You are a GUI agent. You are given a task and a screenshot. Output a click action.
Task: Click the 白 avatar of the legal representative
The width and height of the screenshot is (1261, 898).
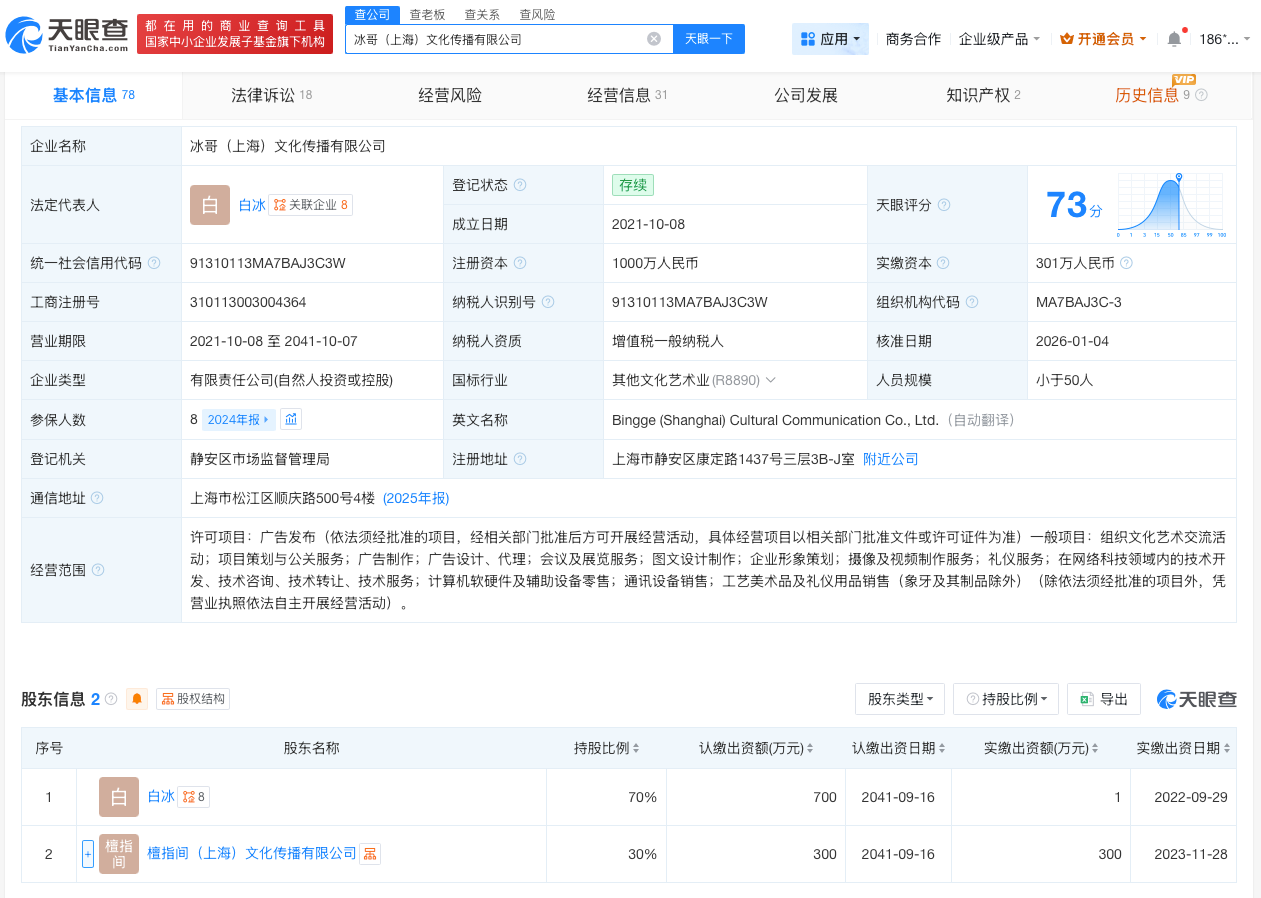point(210,205)
